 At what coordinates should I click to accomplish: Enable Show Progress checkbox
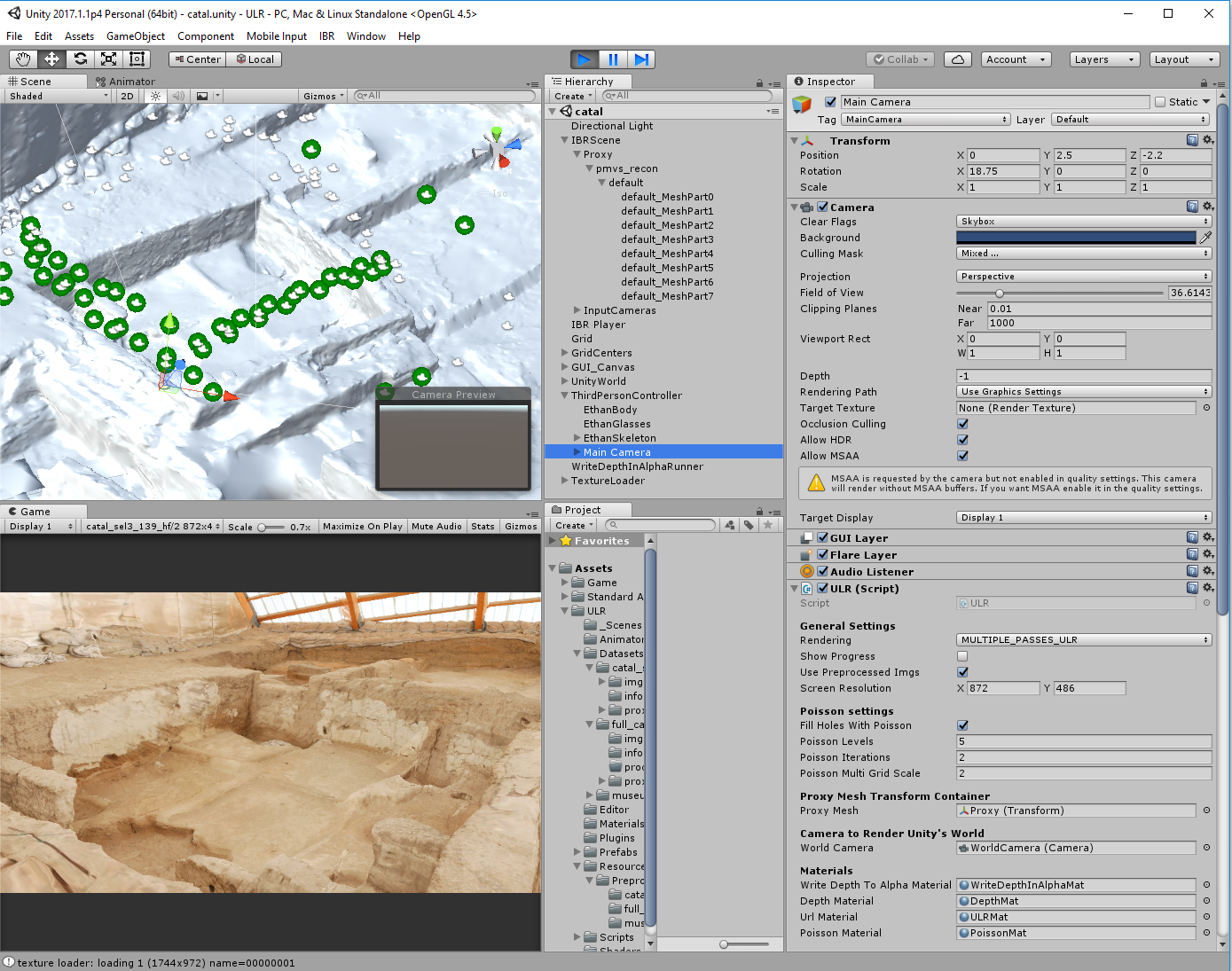point(962,656)
